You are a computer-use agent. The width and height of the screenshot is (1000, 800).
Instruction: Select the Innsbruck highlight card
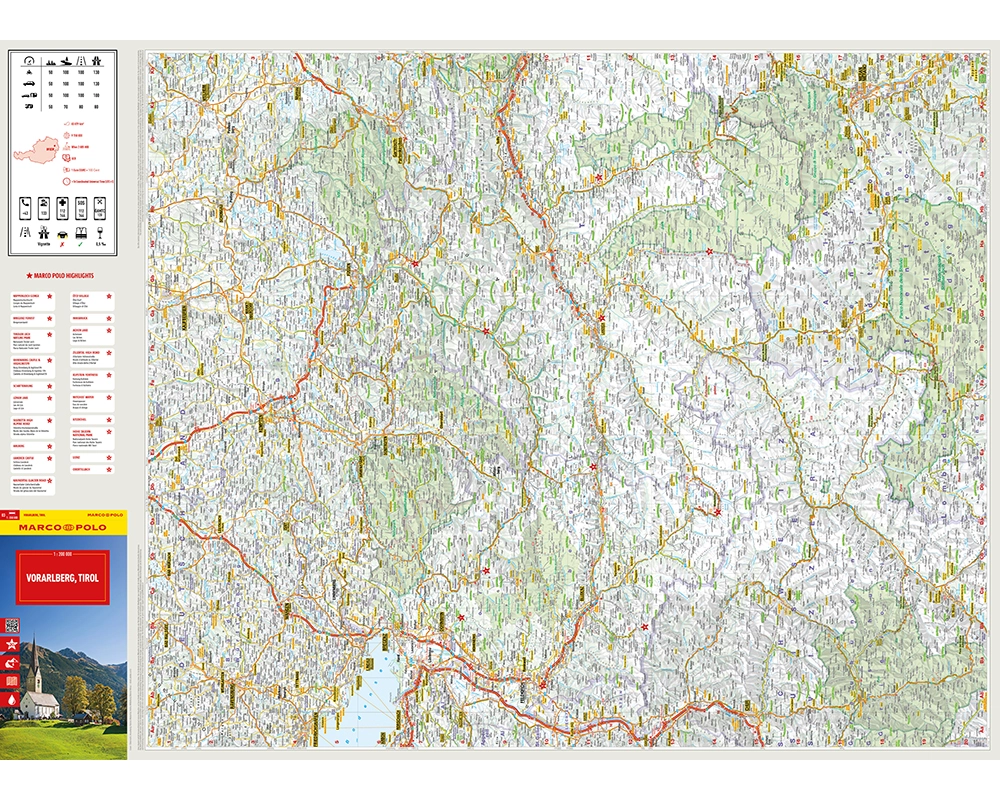(x=92, y=317)
